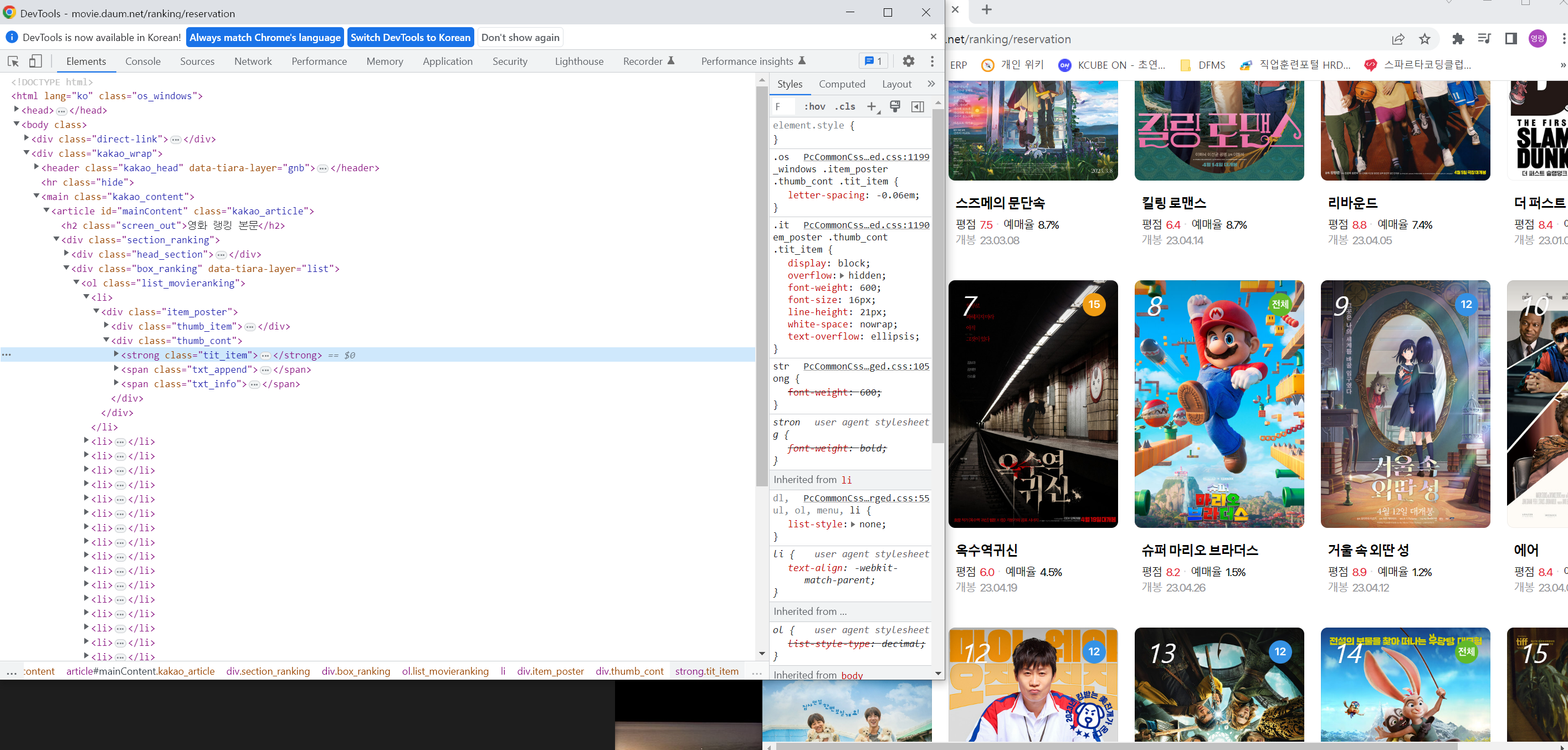The image size is (1568, 750).
Task: Toggle Chrome side panel icon
Action: (1511, 39)
